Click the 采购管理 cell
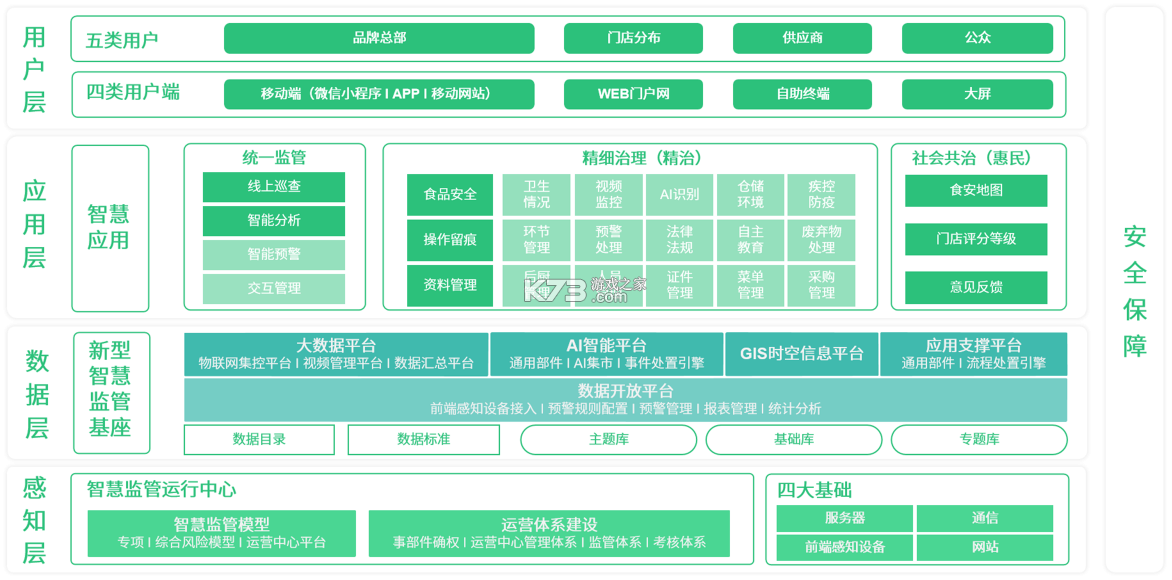This screenshot has width=1172, height=580. click(821, 286)
